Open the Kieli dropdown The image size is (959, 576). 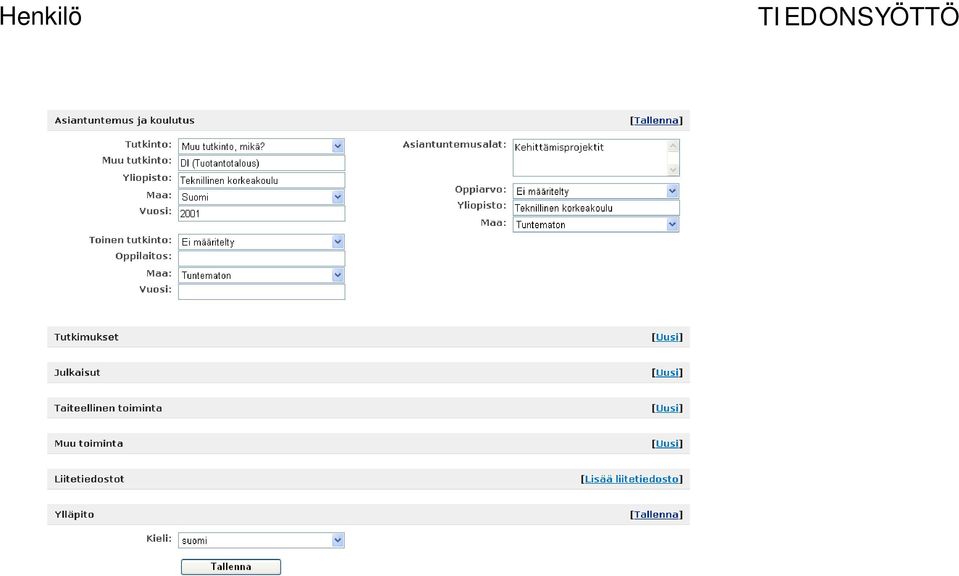261,541
